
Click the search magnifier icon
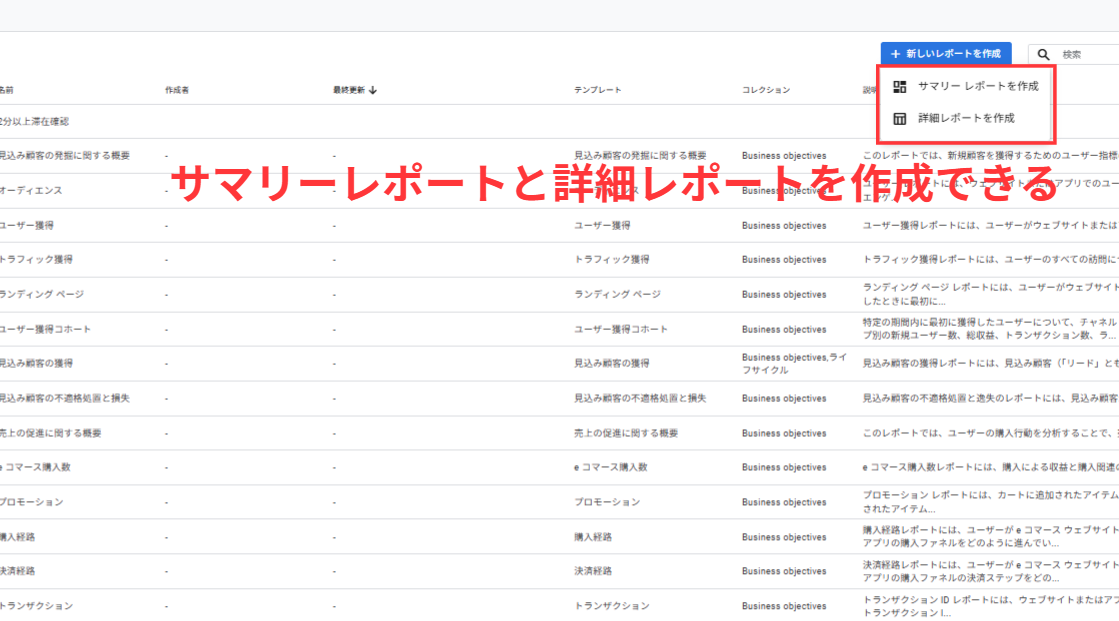[1044, 55]
